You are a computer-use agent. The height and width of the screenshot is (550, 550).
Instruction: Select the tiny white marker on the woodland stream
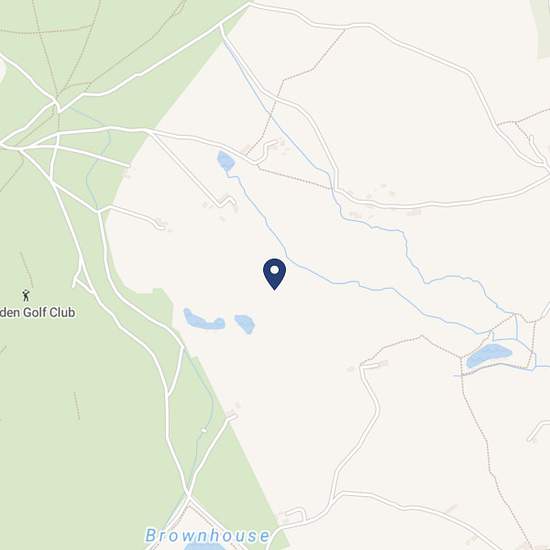click(204, 430)
